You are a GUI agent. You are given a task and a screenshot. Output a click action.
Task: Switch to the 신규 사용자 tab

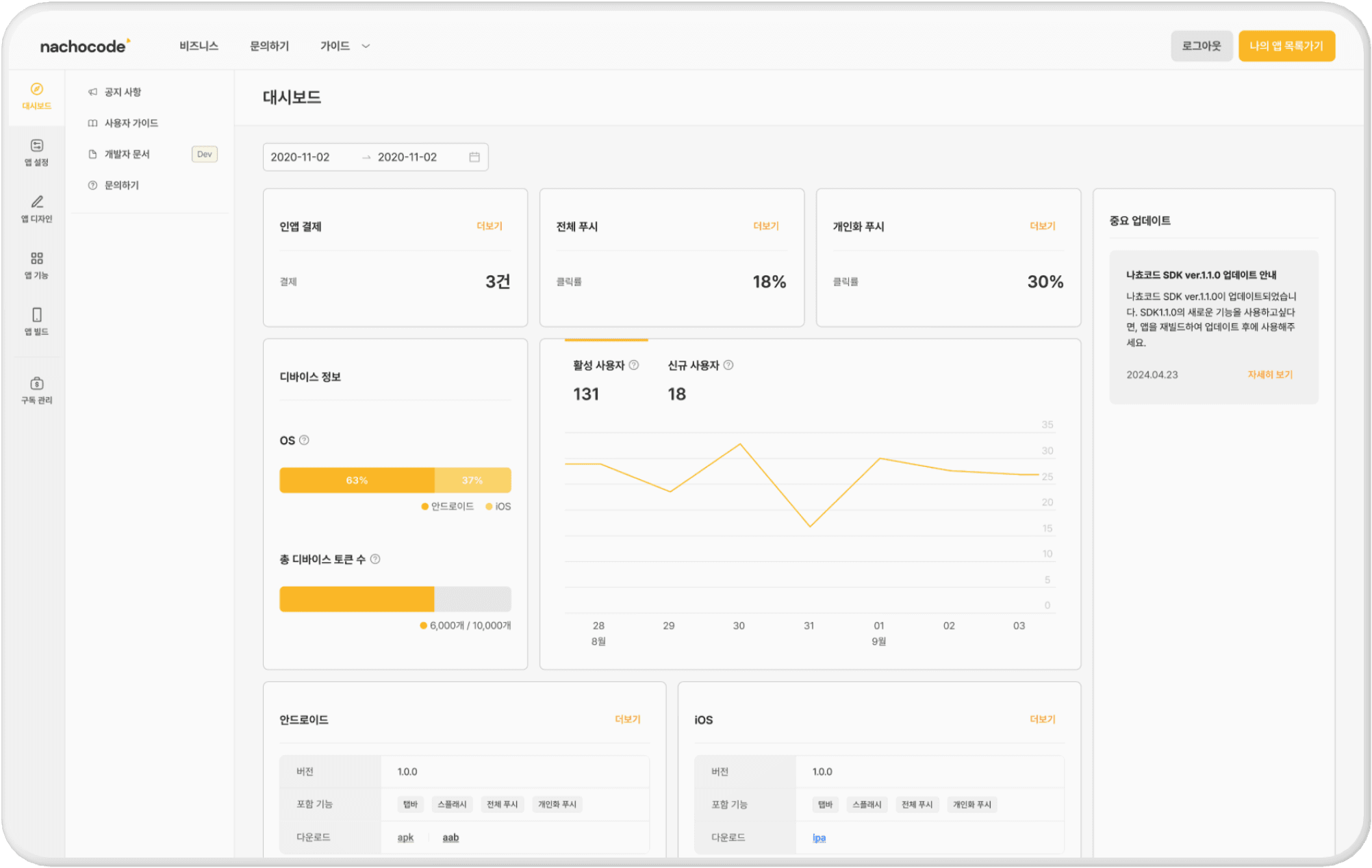(x=693, y=366)
